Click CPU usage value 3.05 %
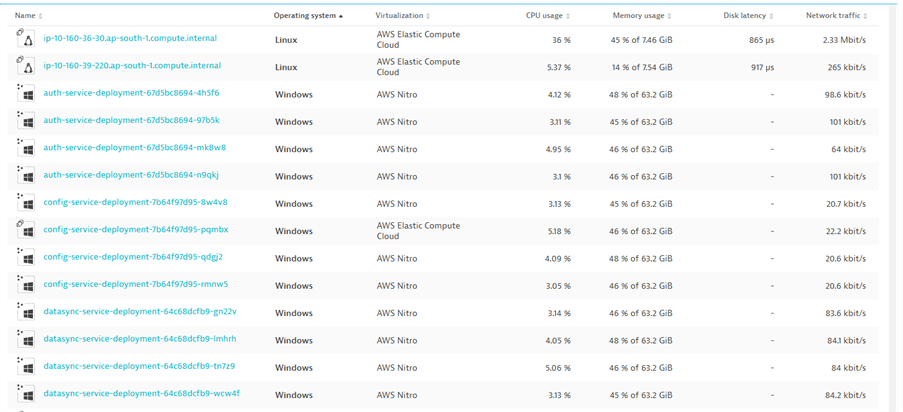Viewport: 903px width, 412px height. 557,286
